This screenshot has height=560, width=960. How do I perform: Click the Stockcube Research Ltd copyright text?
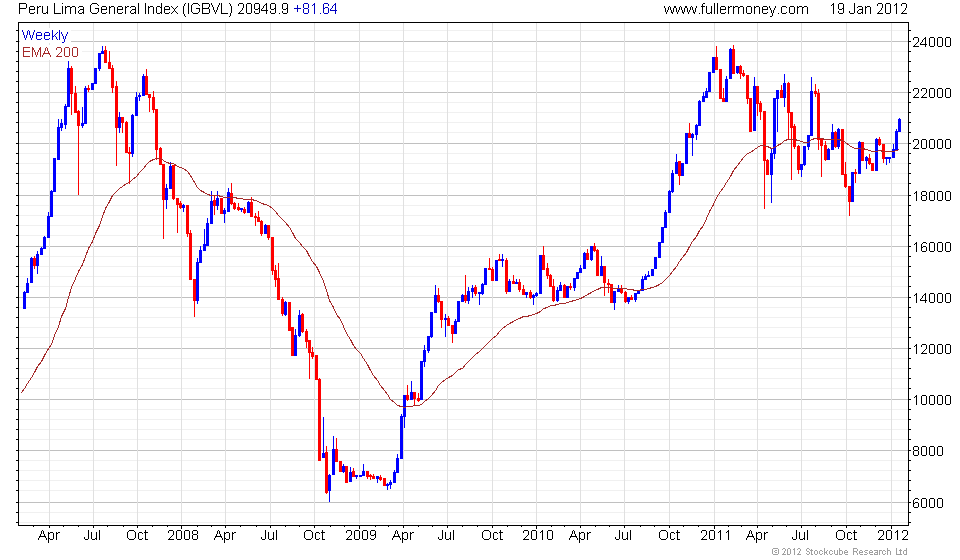839,552
